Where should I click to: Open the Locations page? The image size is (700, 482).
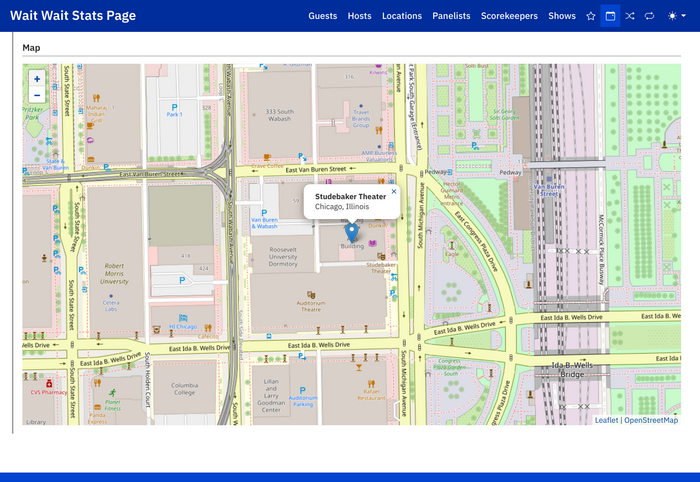pos(402,16)
